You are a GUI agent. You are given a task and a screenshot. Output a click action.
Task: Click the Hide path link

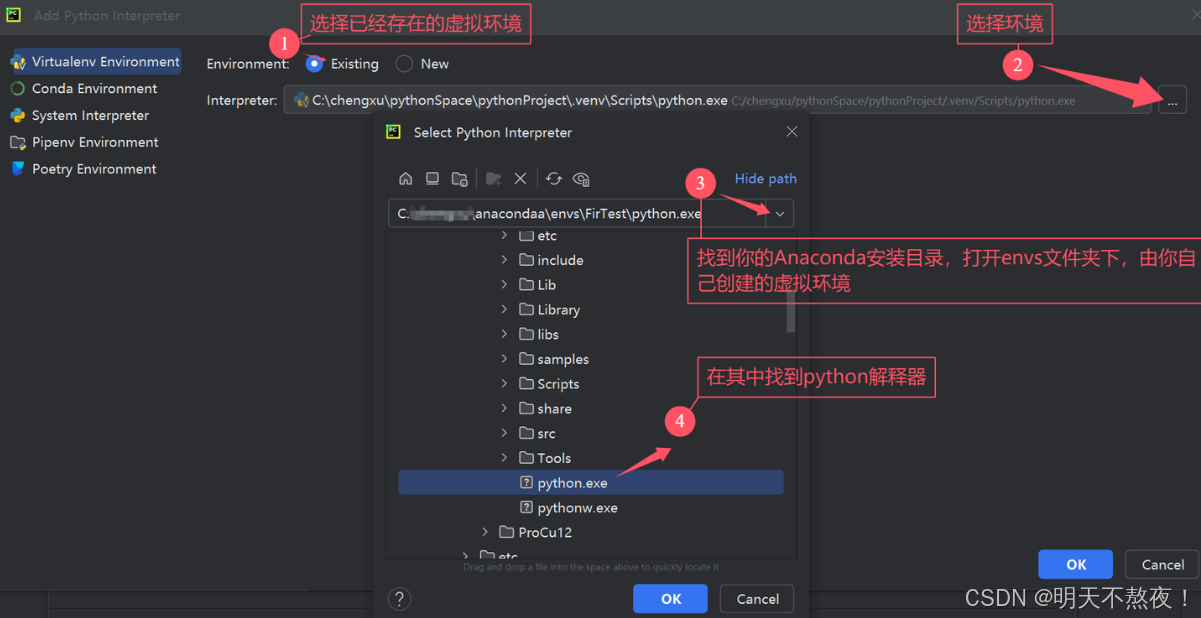766,179
